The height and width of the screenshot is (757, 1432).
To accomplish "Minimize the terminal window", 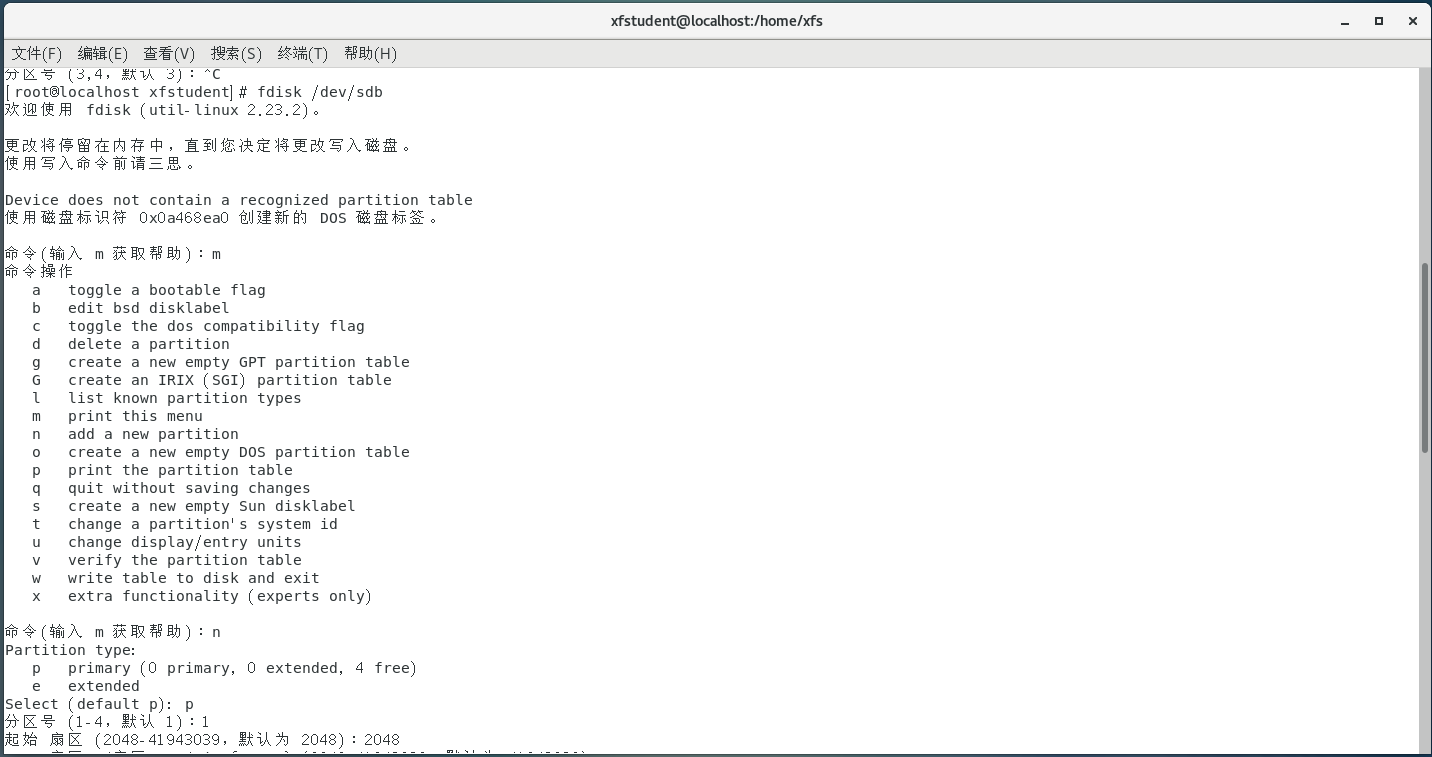I will pyautogui.click(x=1346, y=21).
